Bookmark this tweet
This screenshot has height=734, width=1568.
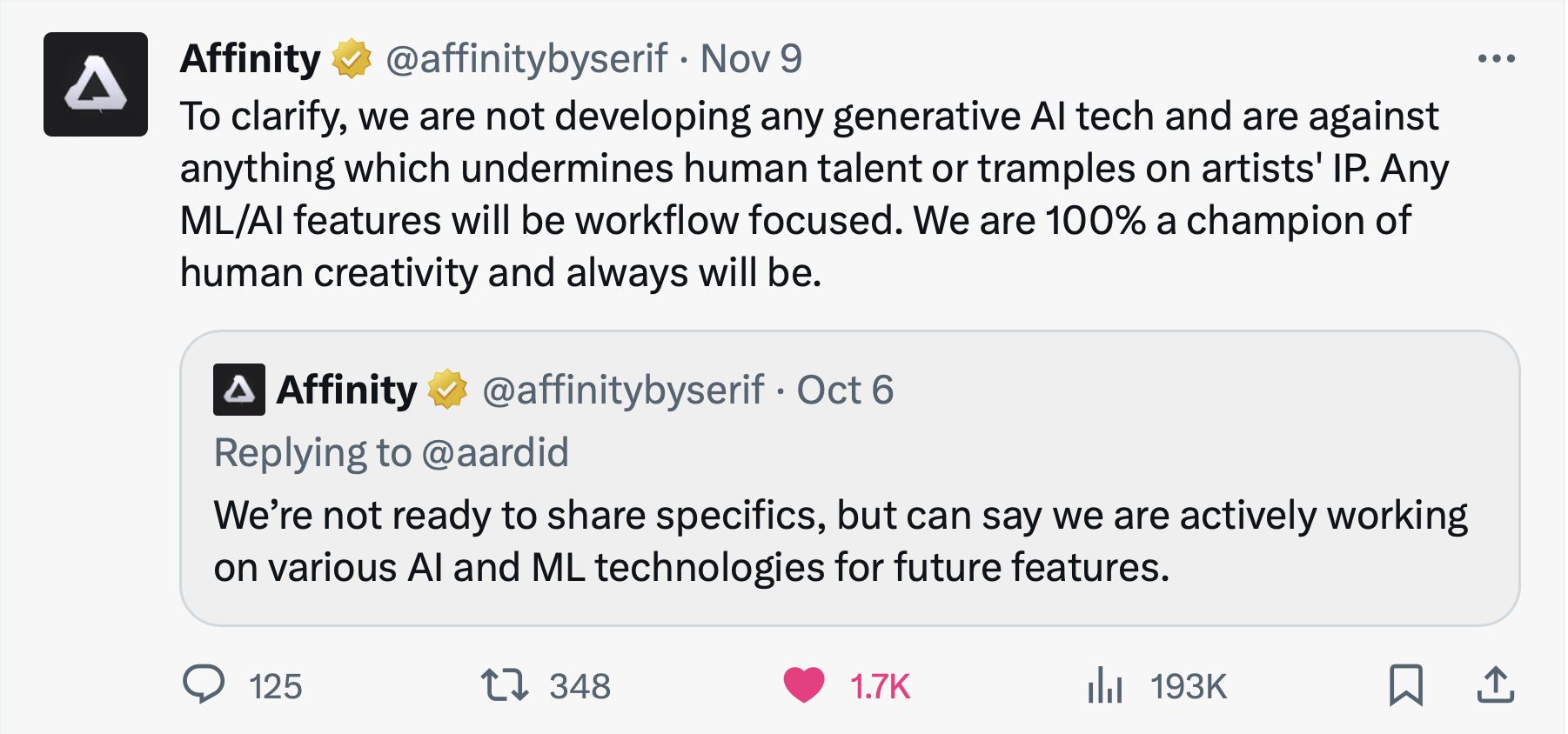pos(1406,685)
